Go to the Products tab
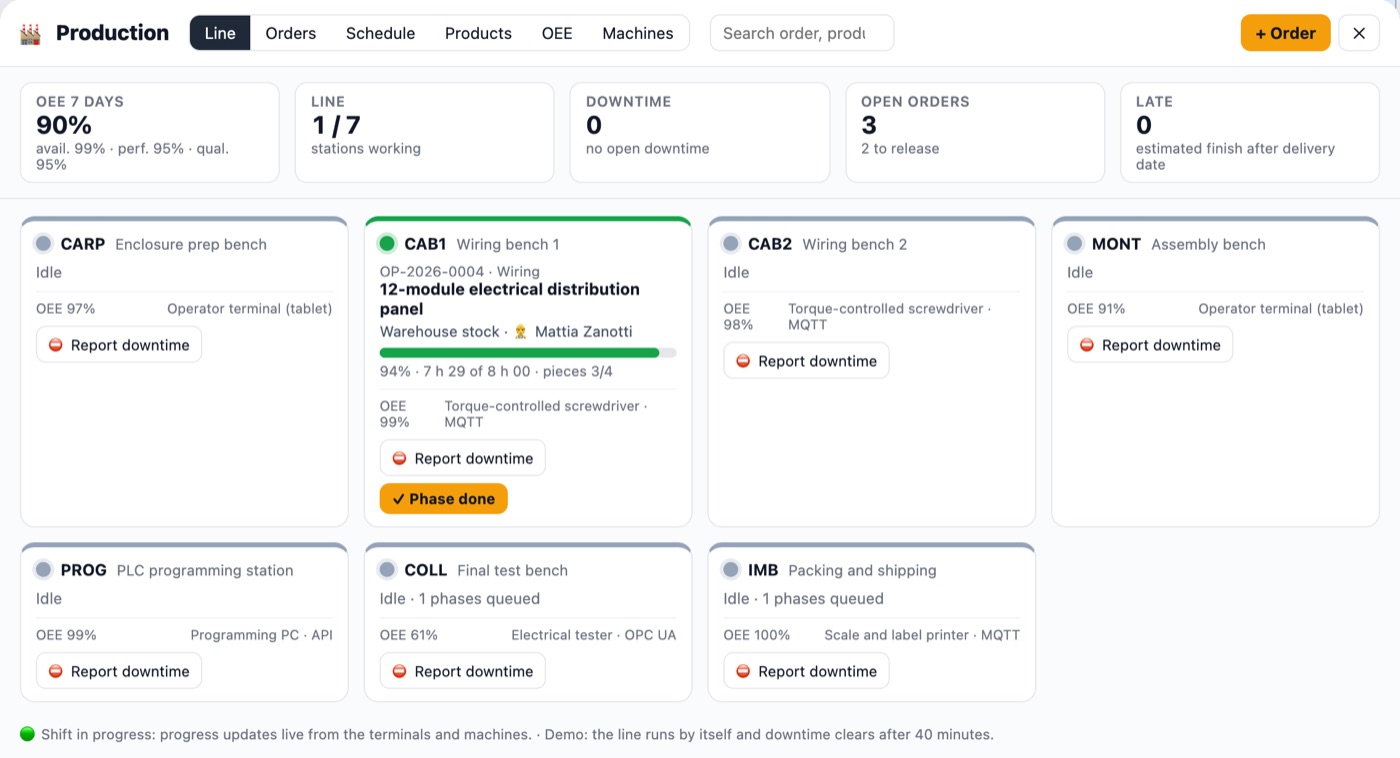The image size is (1400, 758). (x=478, y=33)
